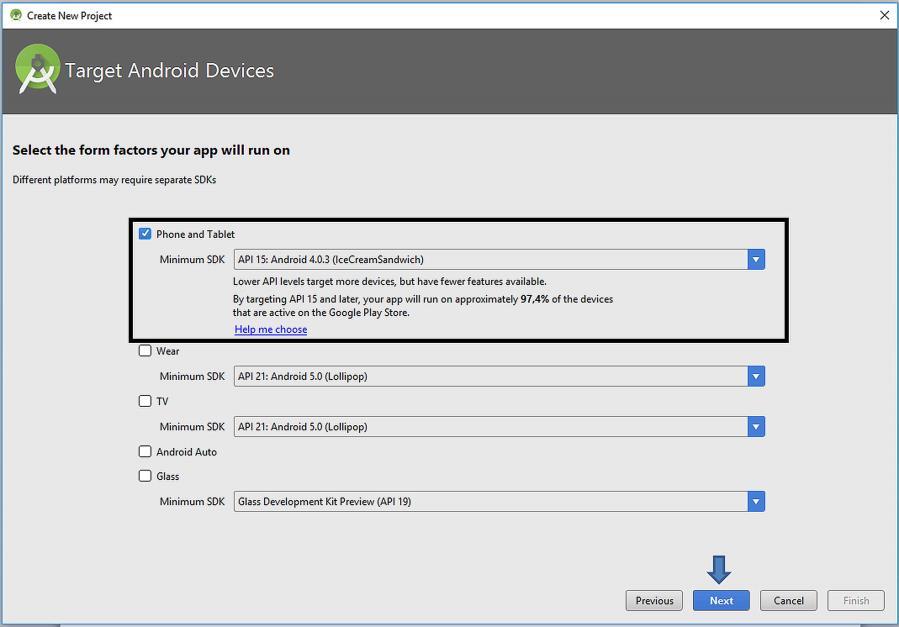This screenshot has height=627, width=899.
Task: Click the 'Target Android Devices' heading
Action: [x=170, y=70]
